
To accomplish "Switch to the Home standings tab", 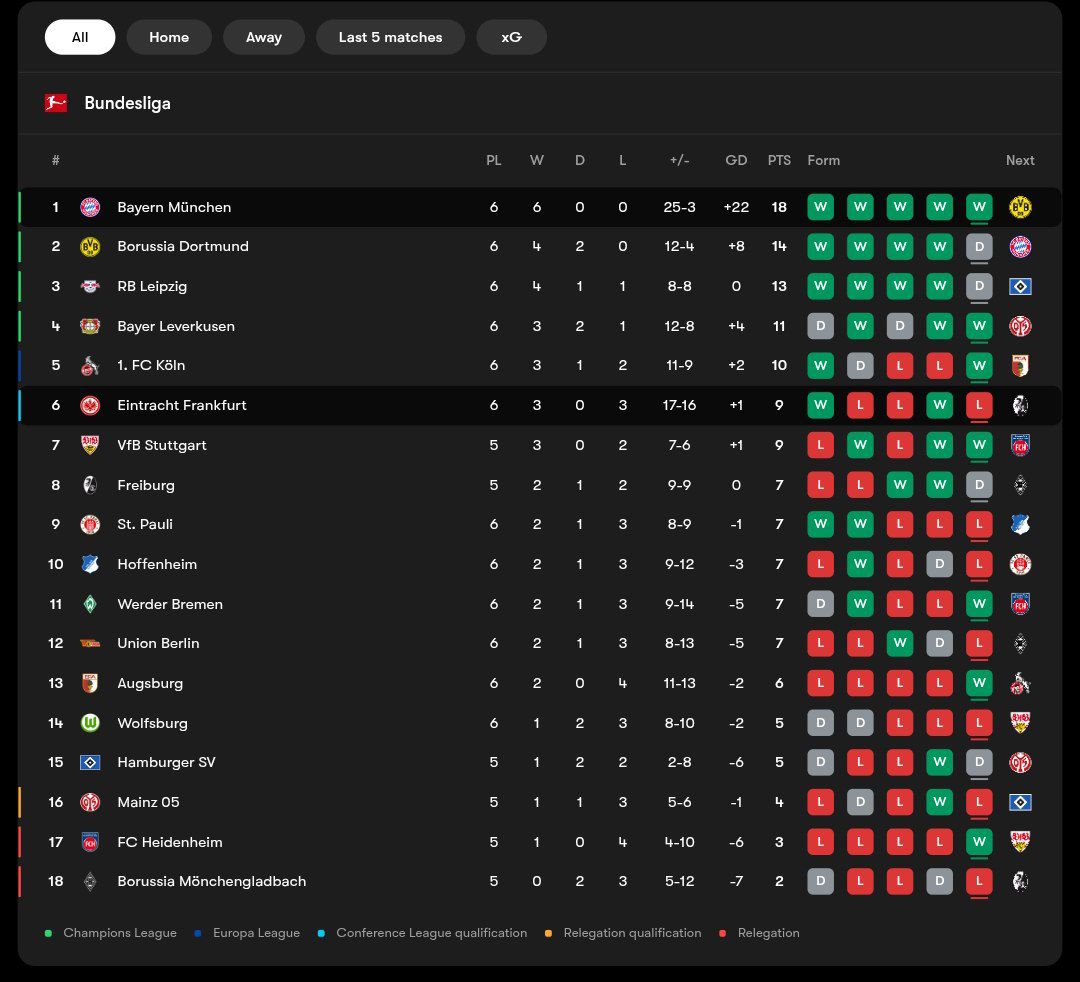I will pyautogui.click(x=169, y=37).
